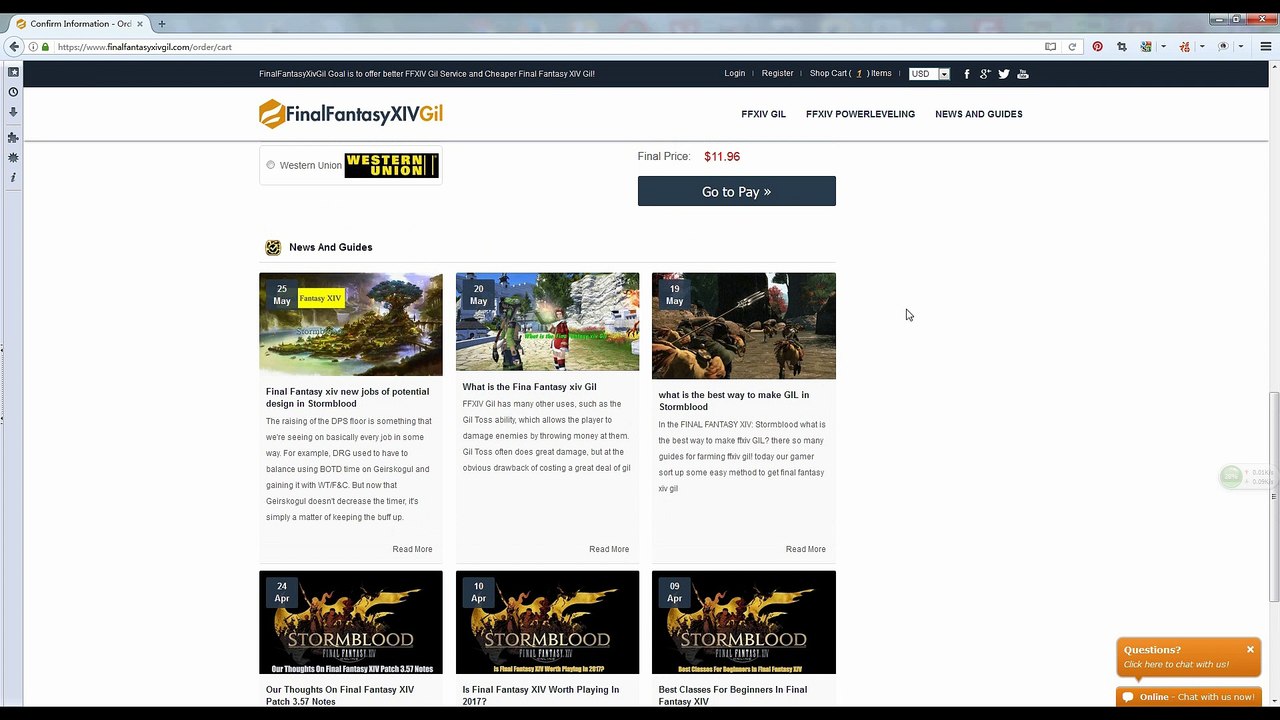Open sidebar bookmarks star panel

13,72
